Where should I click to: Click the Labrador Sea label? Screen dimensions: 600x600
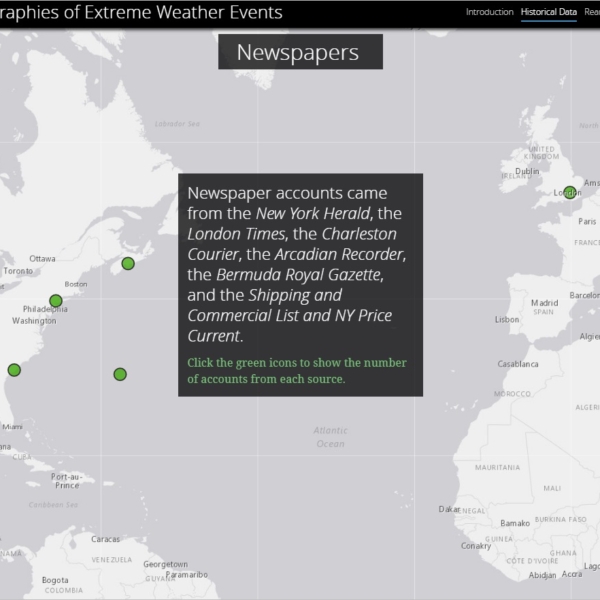[x=177, y=124]
